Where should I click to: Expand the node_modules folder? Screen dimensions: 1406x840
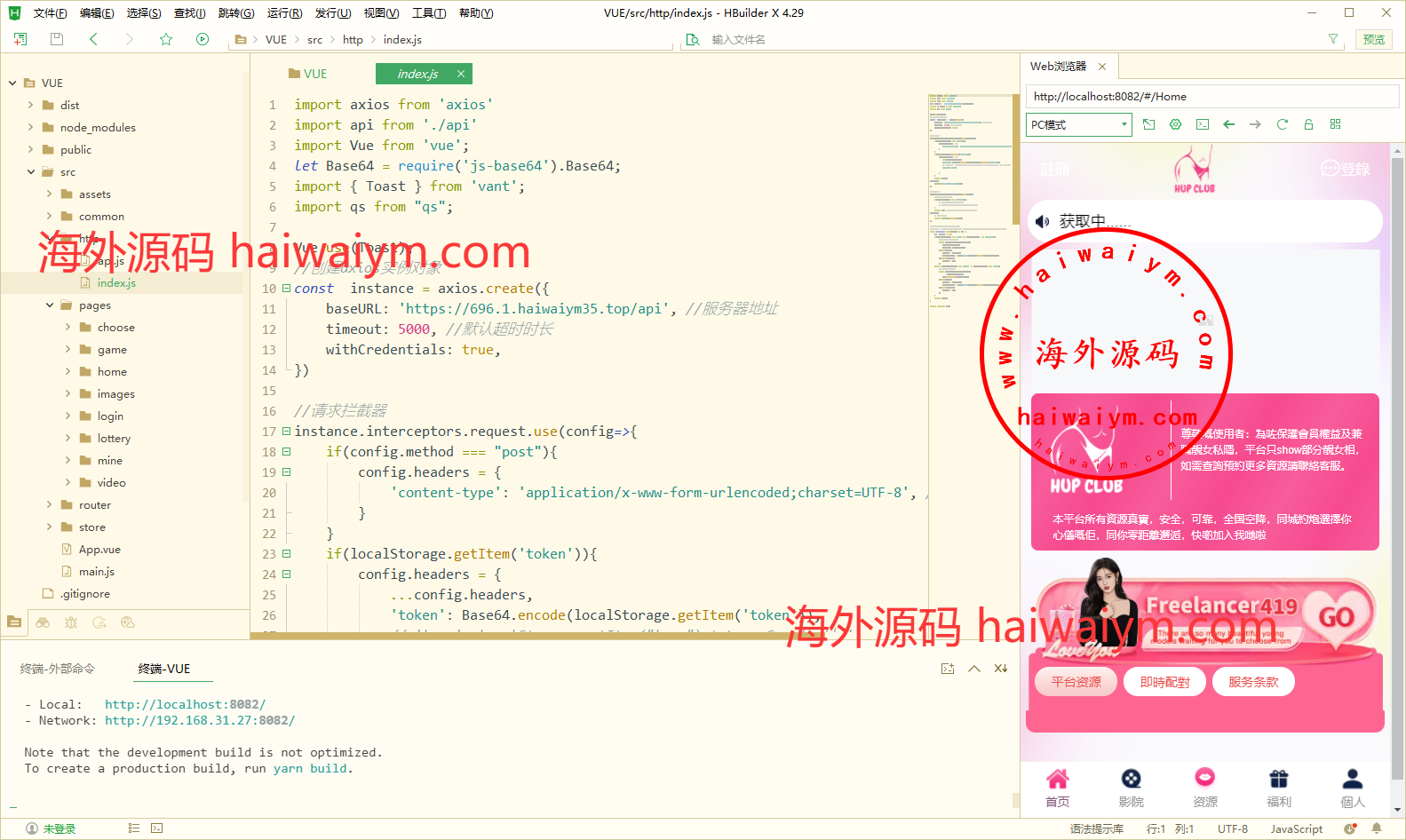pos(31,127)
